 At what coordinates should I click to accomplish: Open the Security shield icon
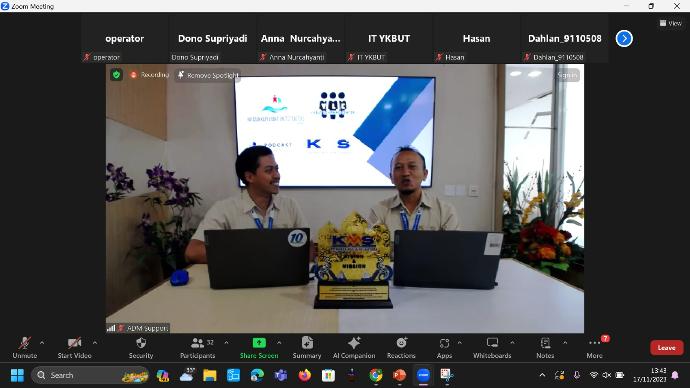(141, 343)
